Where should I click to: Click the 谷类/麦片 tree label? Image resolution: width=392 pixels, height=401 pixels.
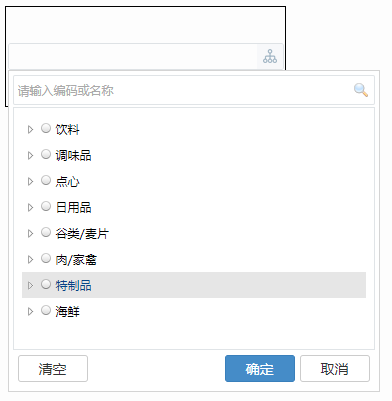click(82, 233)
